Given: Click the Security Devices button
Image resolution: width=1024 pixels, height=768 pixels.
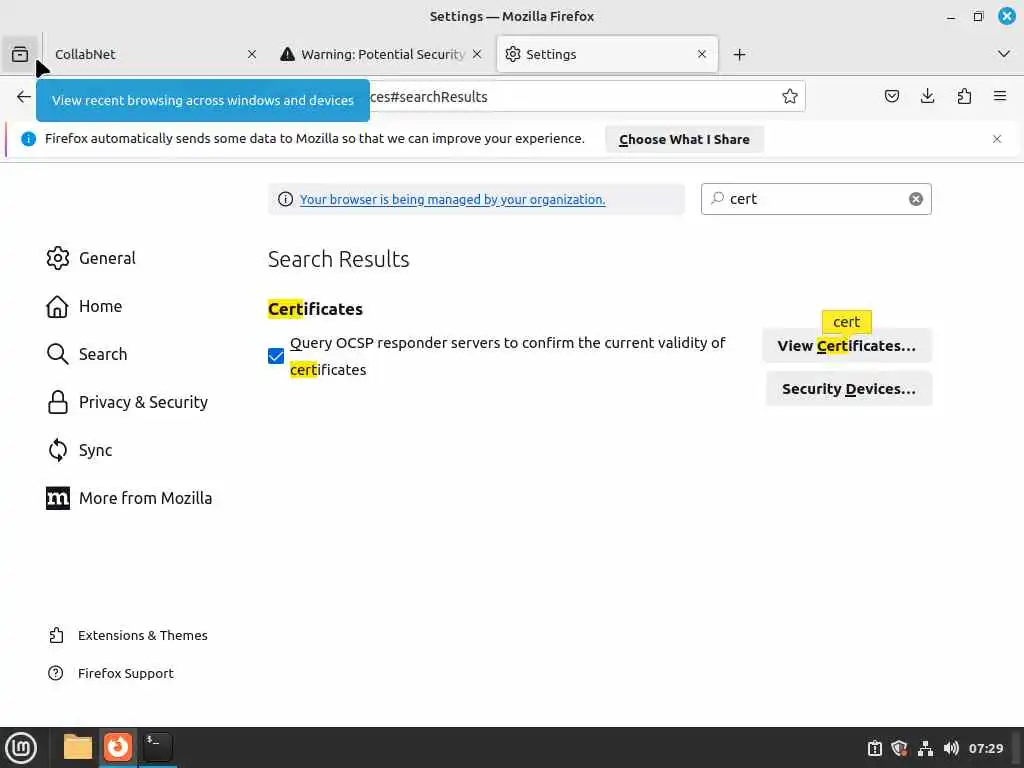Looking at the screenshot, I should coord(848,389).
